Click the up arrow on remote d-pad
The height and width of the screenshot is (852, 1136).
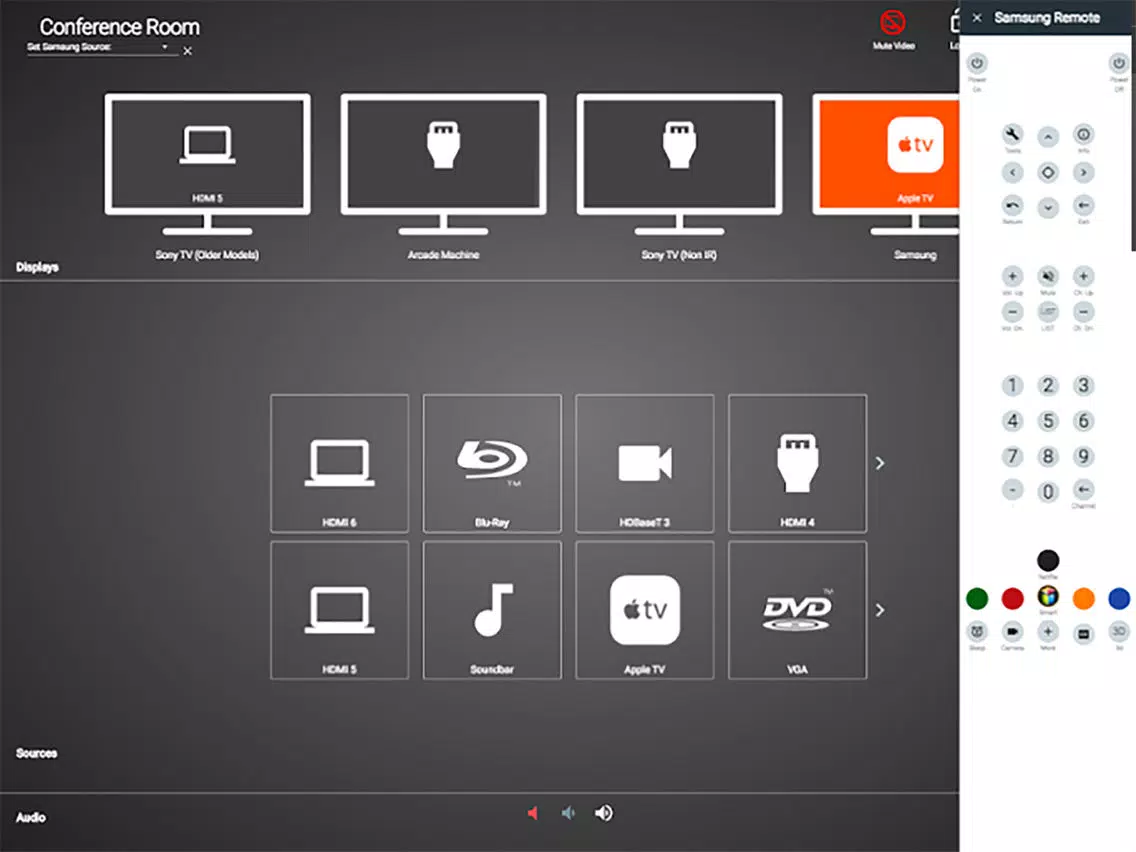coord(1048,136)
